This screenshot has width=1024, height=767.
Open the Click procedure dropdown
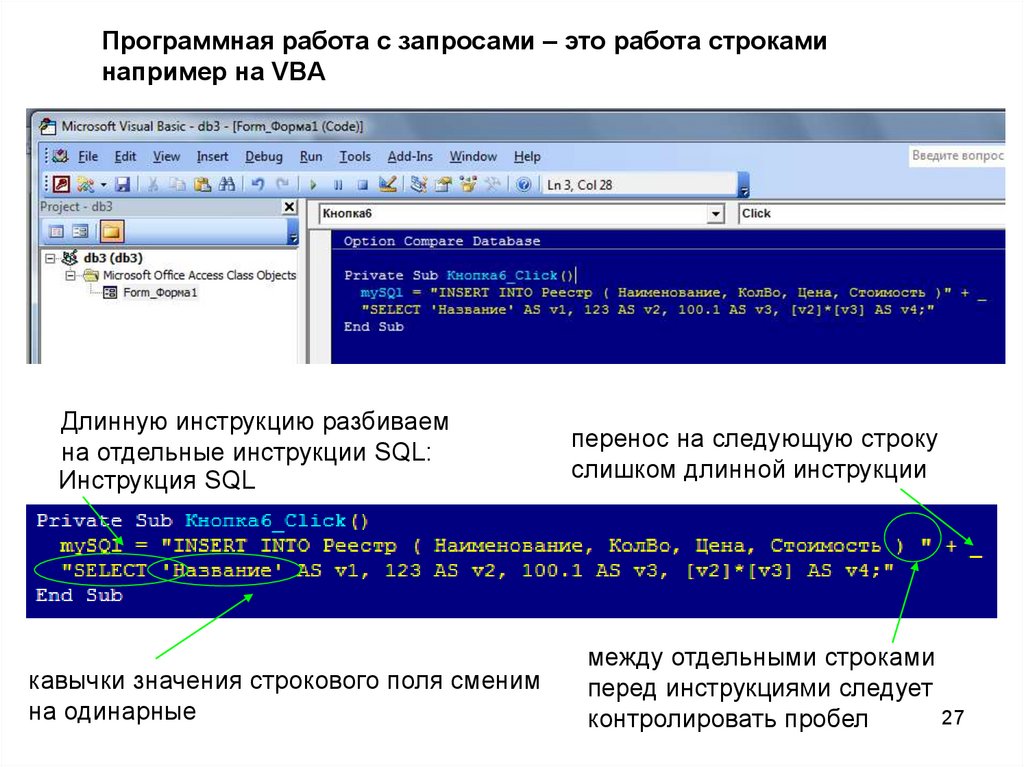point(870,213)
